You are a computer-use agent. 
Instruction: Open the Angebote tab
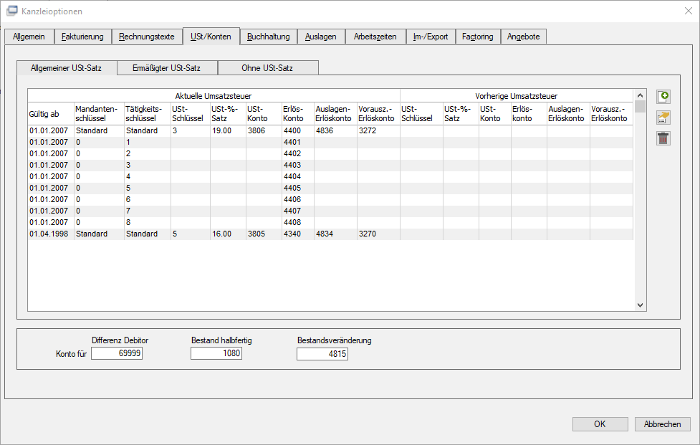tap(524, 37)
